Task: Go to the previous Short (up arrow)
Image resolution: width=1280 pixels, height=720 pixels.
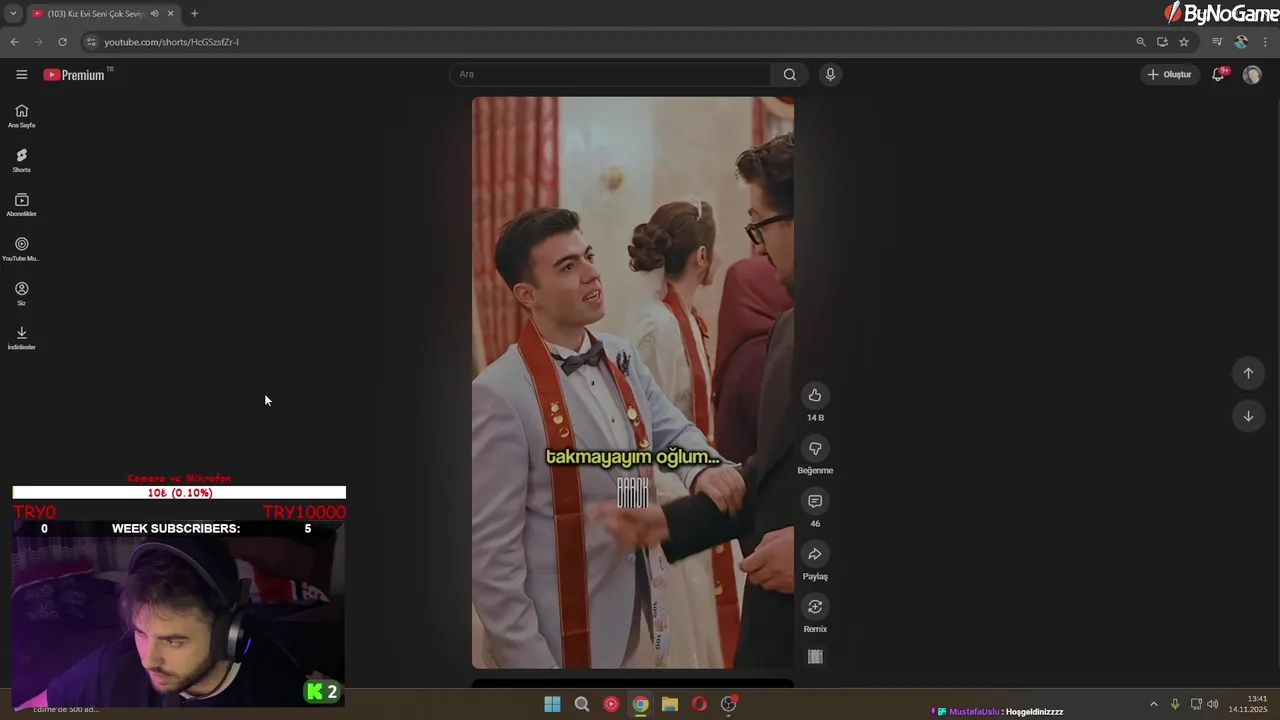Action: (1248, 373)
